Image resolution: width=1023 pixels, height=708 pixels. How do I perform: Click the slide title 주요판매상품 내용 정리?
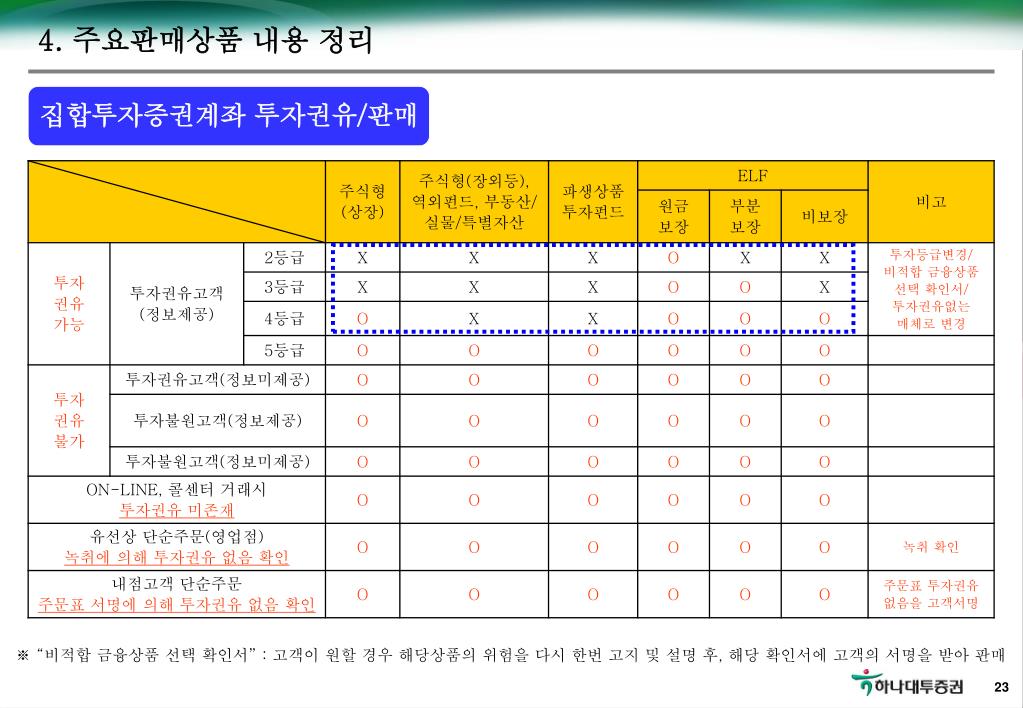pyautogui.click(x=206, y=40)
